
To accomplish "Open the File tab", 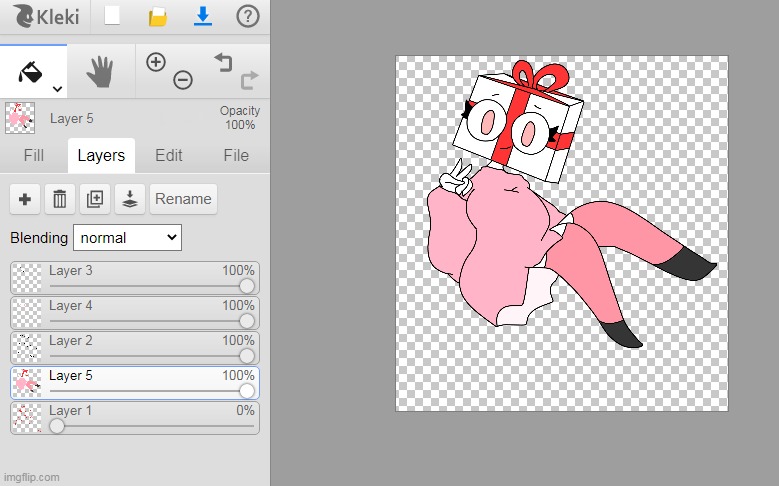I will pyautogui.click(x=236, y=155).
